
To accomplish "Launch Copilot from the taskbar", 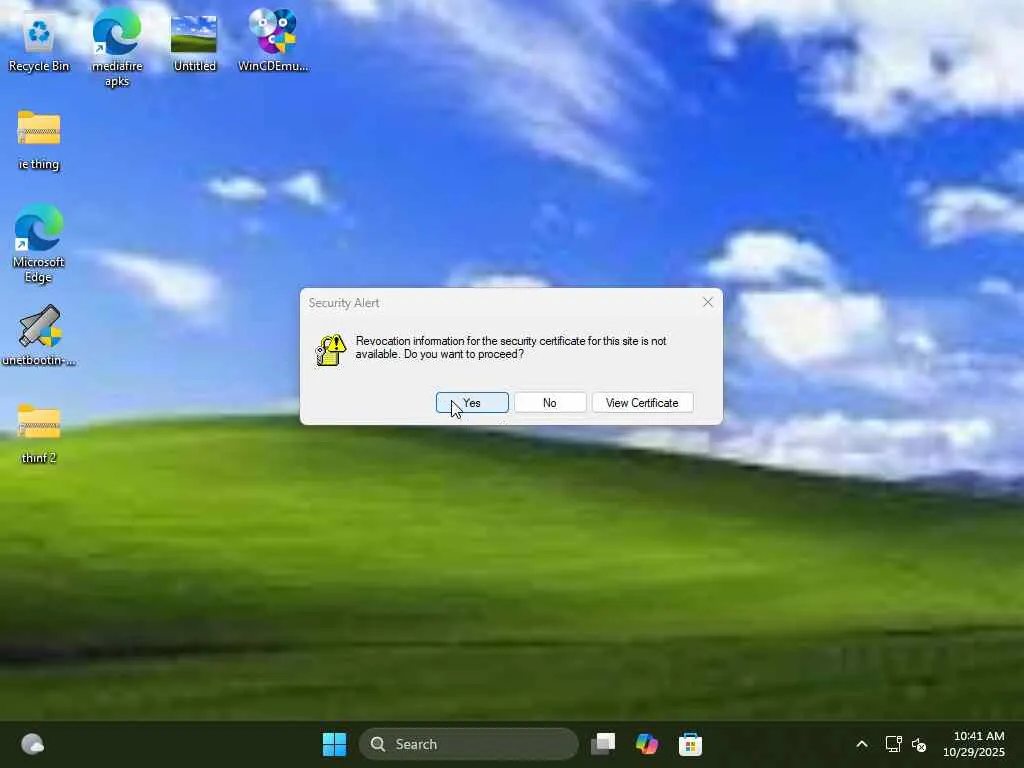I will pos(647,744).
